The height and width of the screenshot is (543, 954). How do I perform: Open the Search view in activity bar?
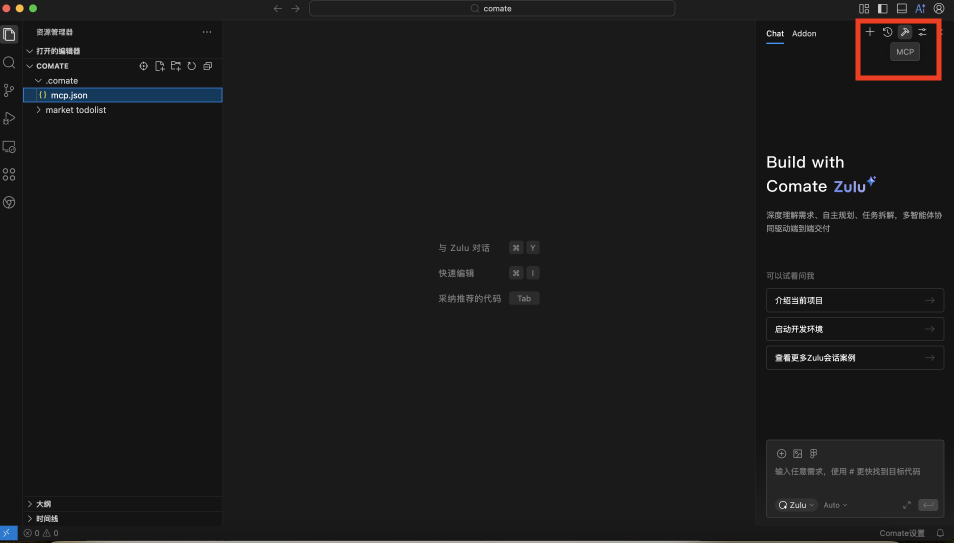pos(9,63)
